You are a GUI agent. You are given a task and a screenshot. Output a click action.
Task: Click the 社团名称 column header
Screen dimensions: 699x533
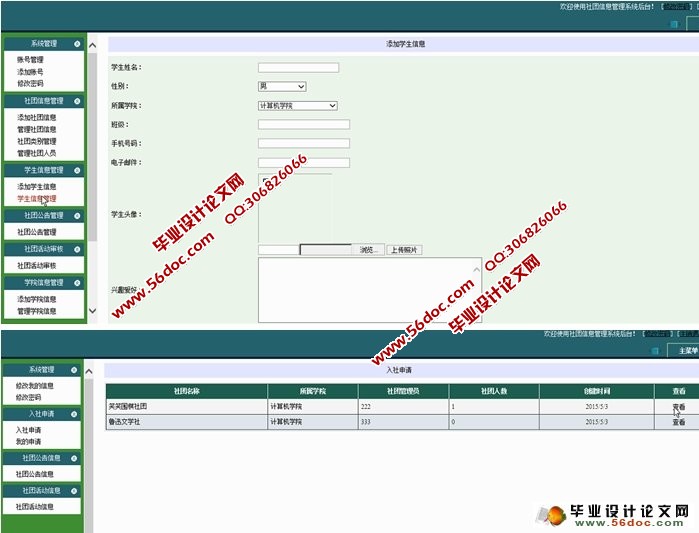[x=186, y=391]
